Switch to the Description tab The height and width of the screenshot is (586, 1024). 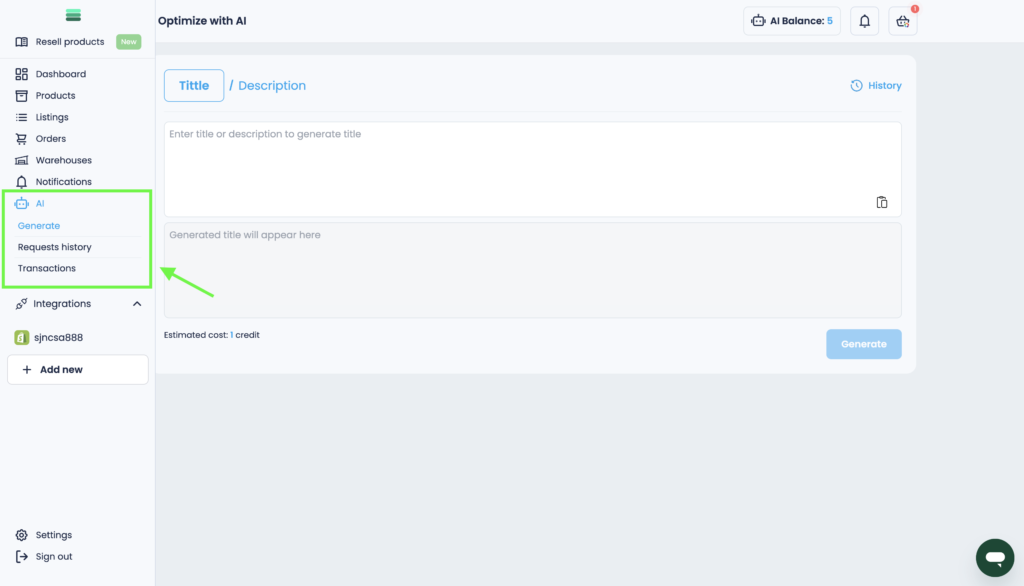pyautogui.click(x=272, y=86)
